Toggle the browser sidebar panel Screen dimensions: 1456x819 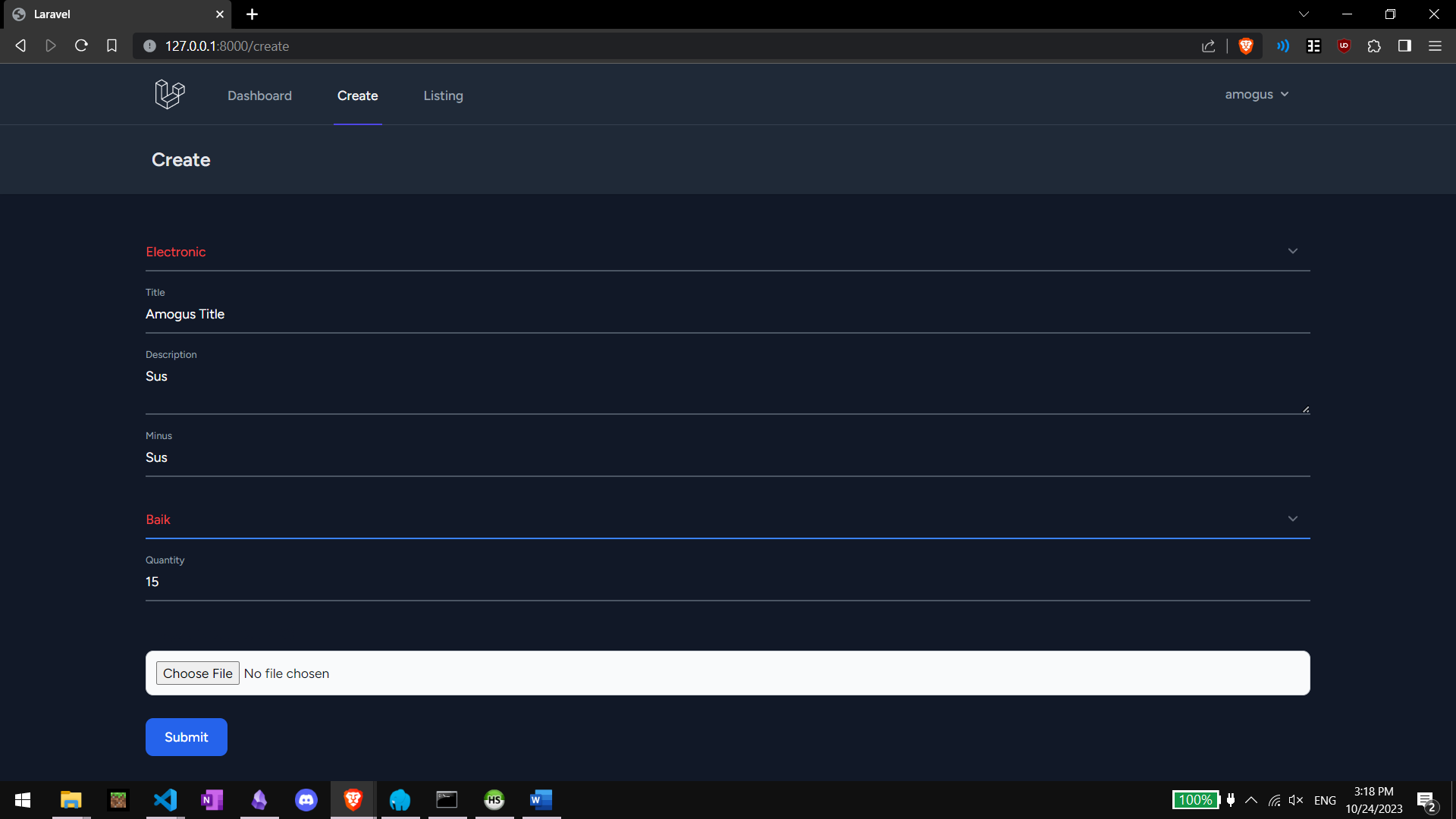1404,46
